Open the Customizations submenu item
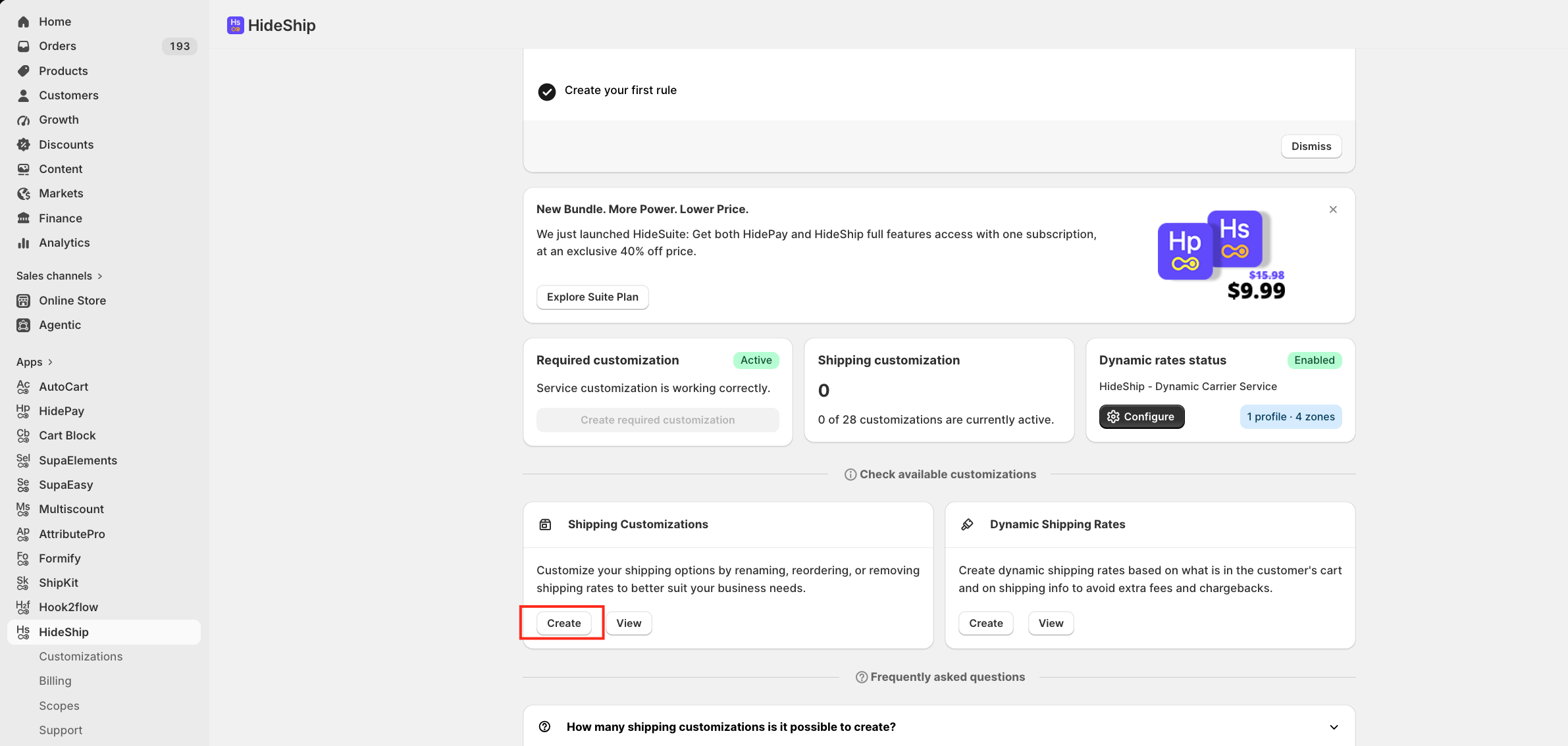The image size is (1568, 746). (81, 657)
